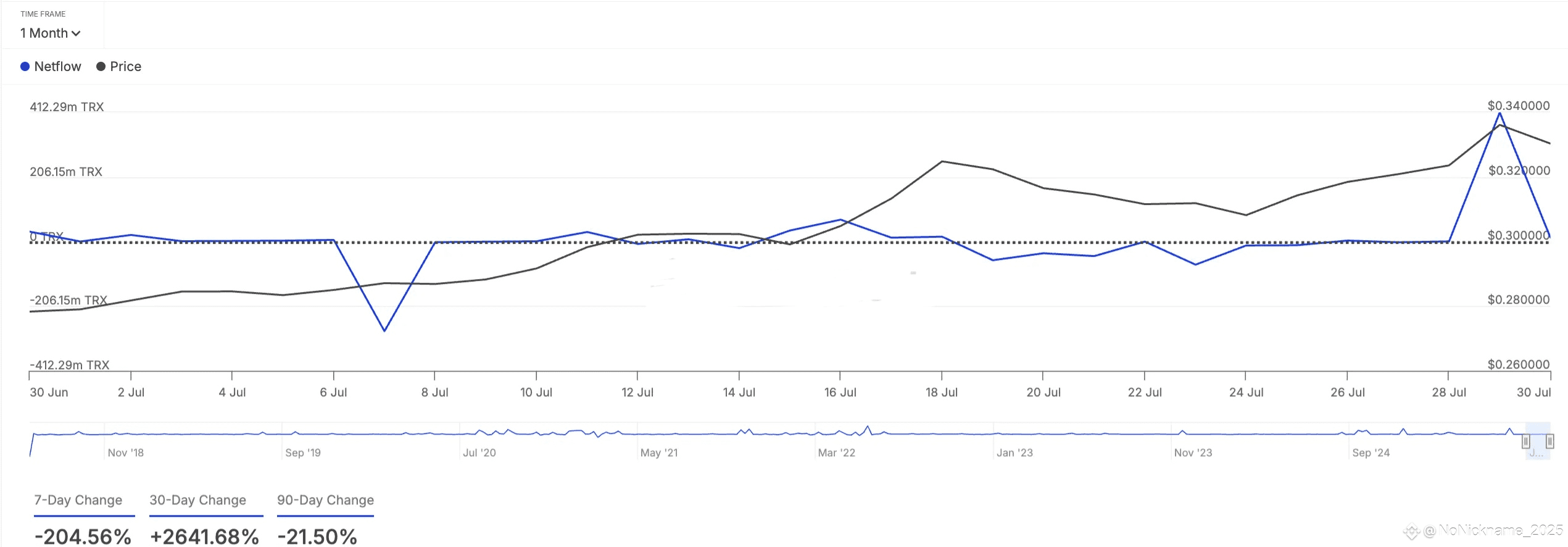Click the highlighted range selection in navigator

click(1537, 440)
